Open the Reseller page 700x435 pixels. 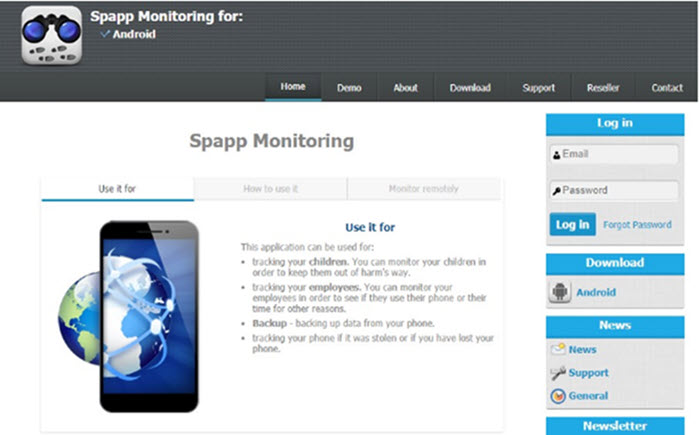pos(603,88)
